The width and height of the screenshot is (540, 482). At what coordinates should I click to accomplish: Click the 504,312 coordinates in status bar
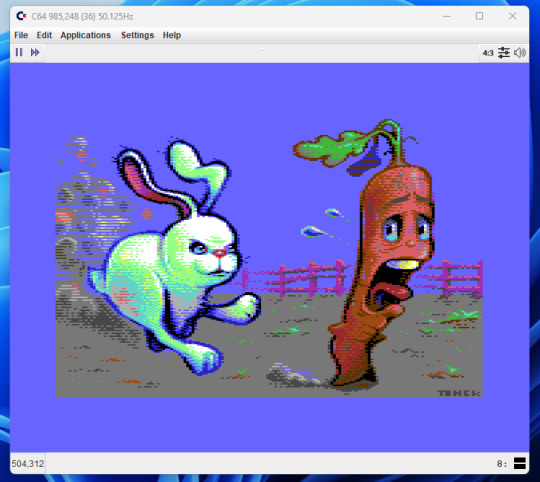point(28,464)
